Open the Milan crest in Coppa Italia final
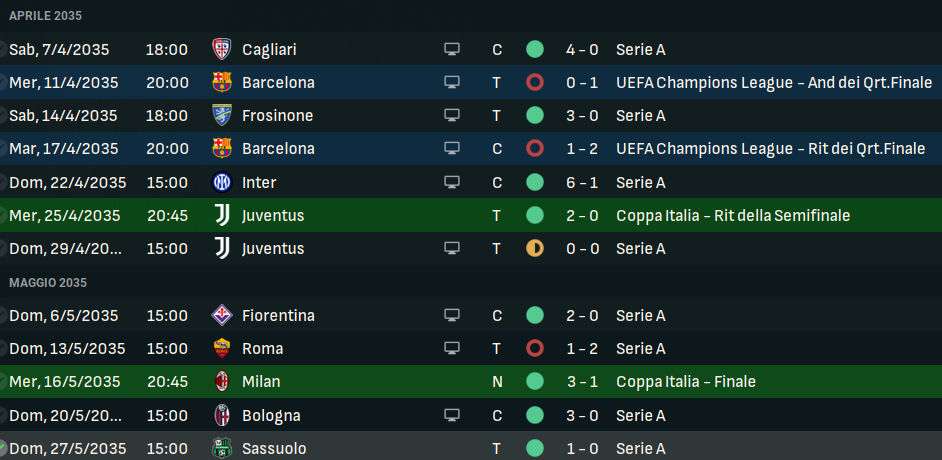This screenshot has height=460, width=942. tap(222, 381)
